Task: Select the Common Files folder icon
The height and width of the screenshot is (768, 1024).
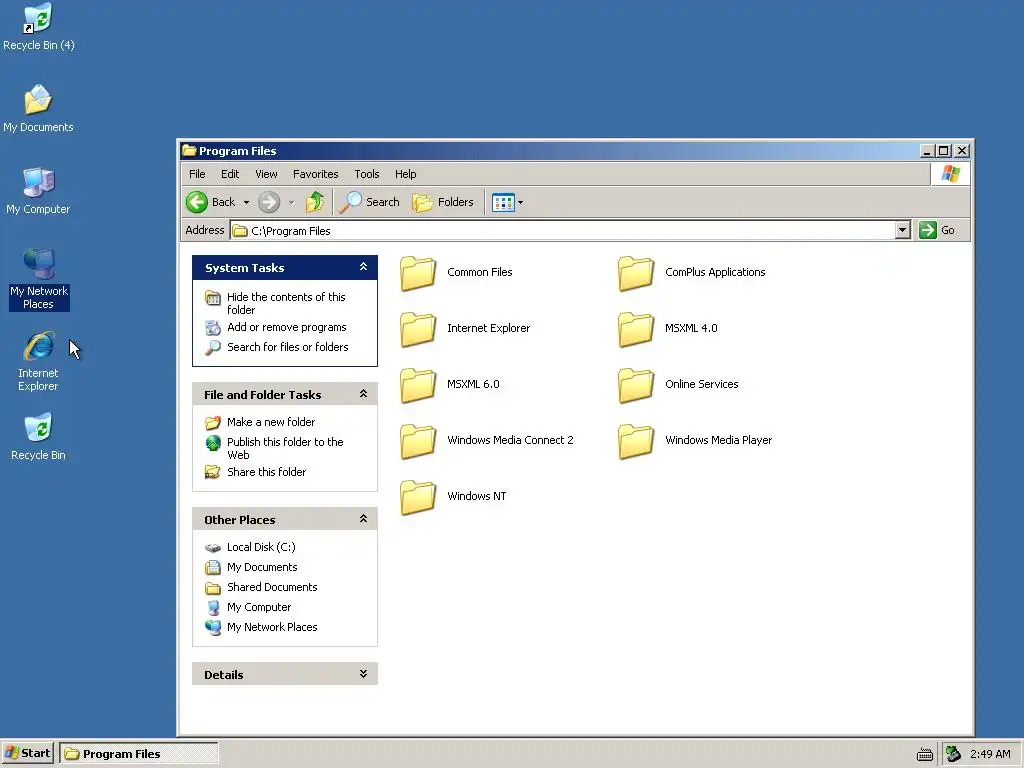Action: [x=418, y=273]
